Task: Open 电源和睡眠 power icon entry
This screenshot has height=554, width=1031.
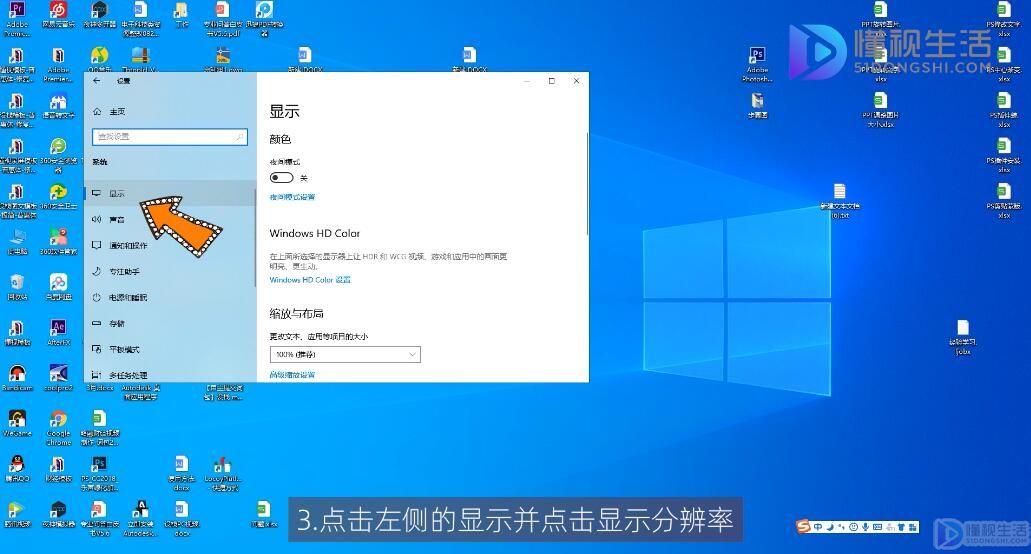Action: point(97,297)
